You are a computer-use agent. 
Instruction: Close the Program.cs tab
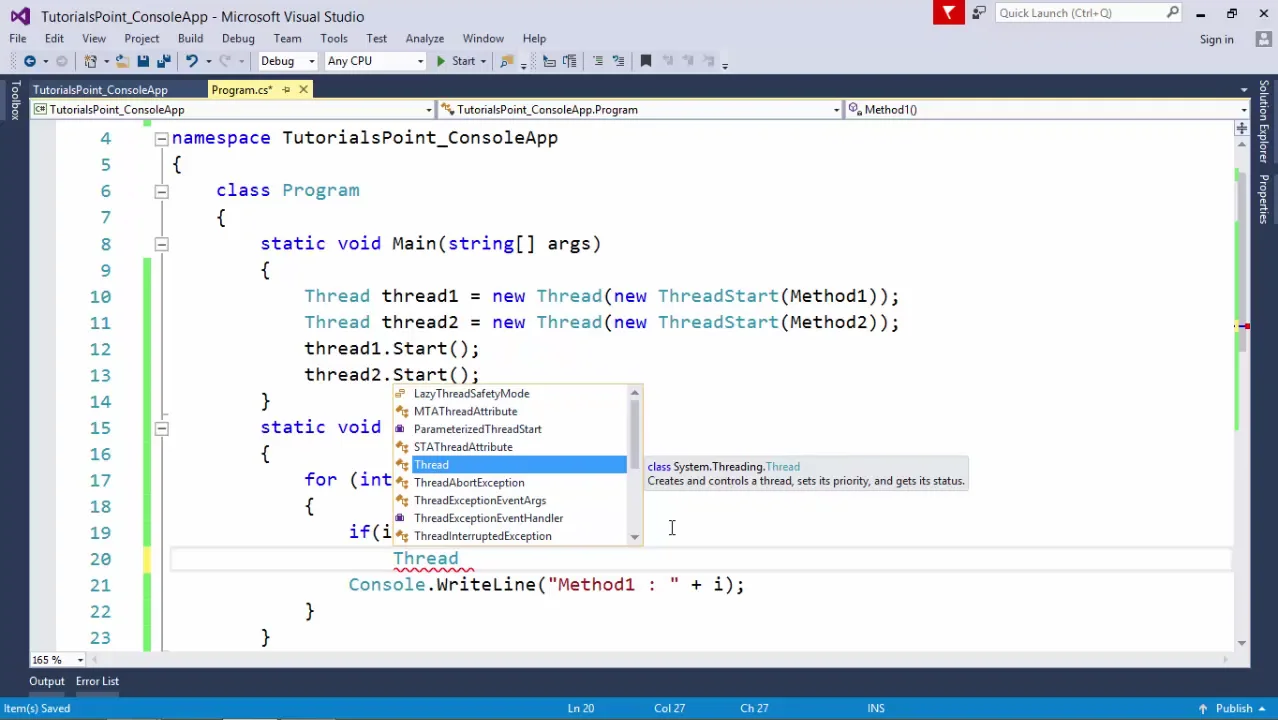click(x=303, y=90)
